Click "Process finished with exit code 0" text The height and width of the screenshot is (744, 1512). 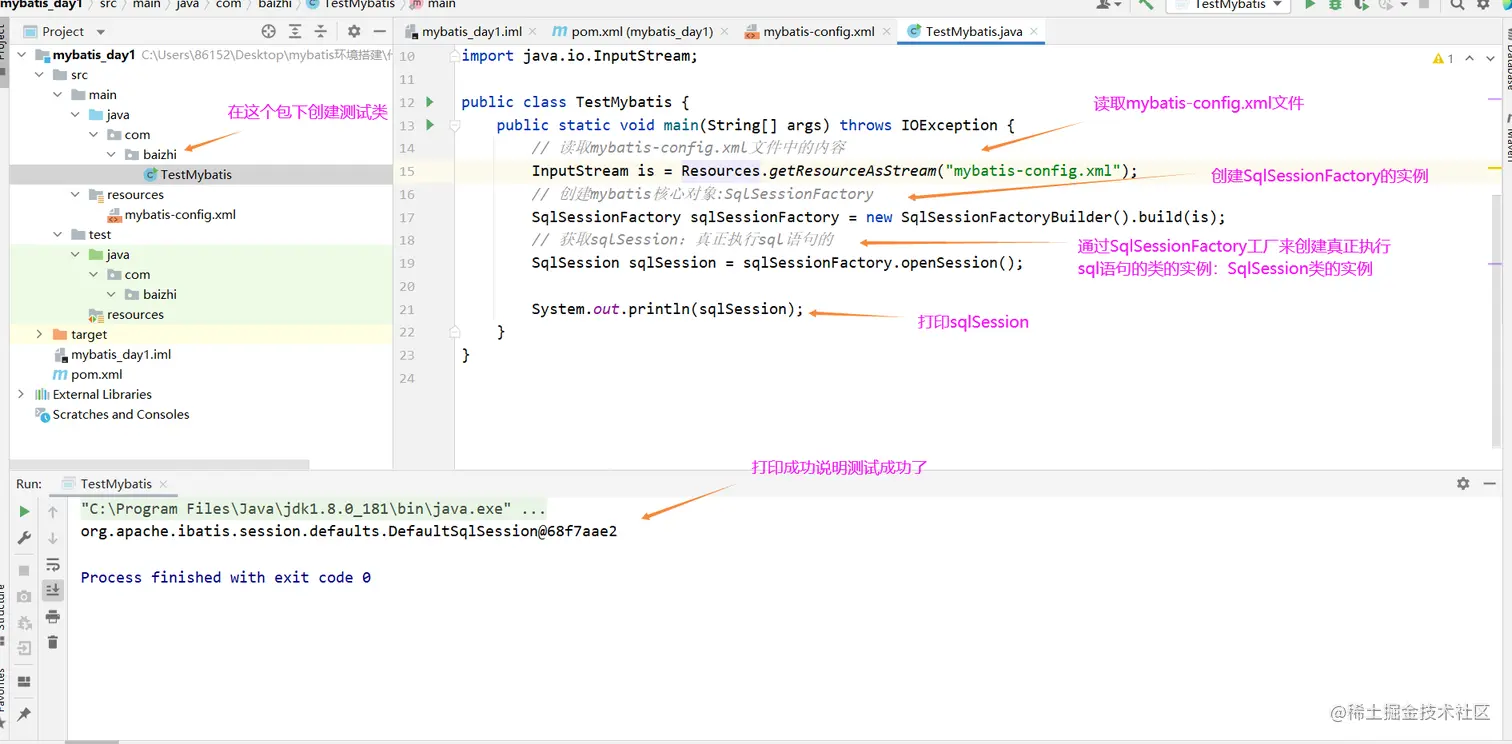[x=226, y=578]
